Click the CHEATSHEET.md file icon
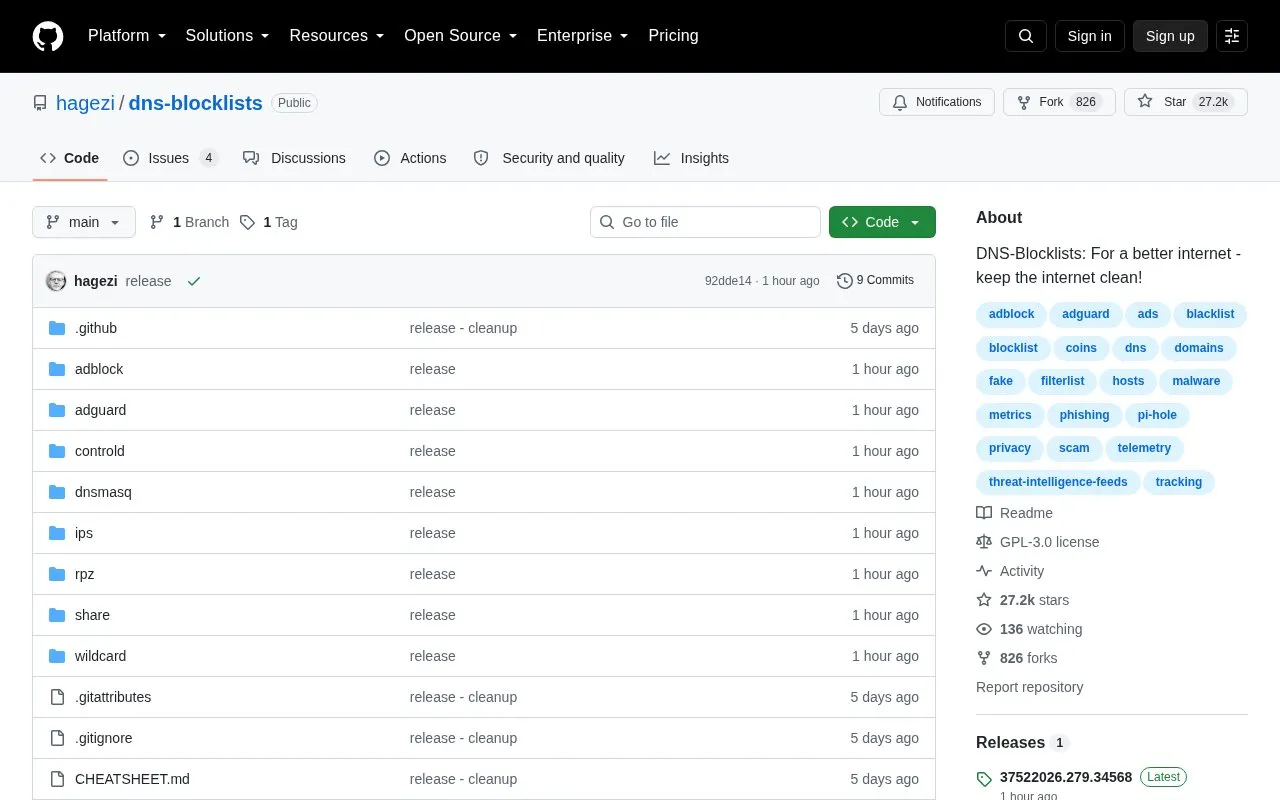The height and width of the screenshot is (800, 1280). click(57, 779)
